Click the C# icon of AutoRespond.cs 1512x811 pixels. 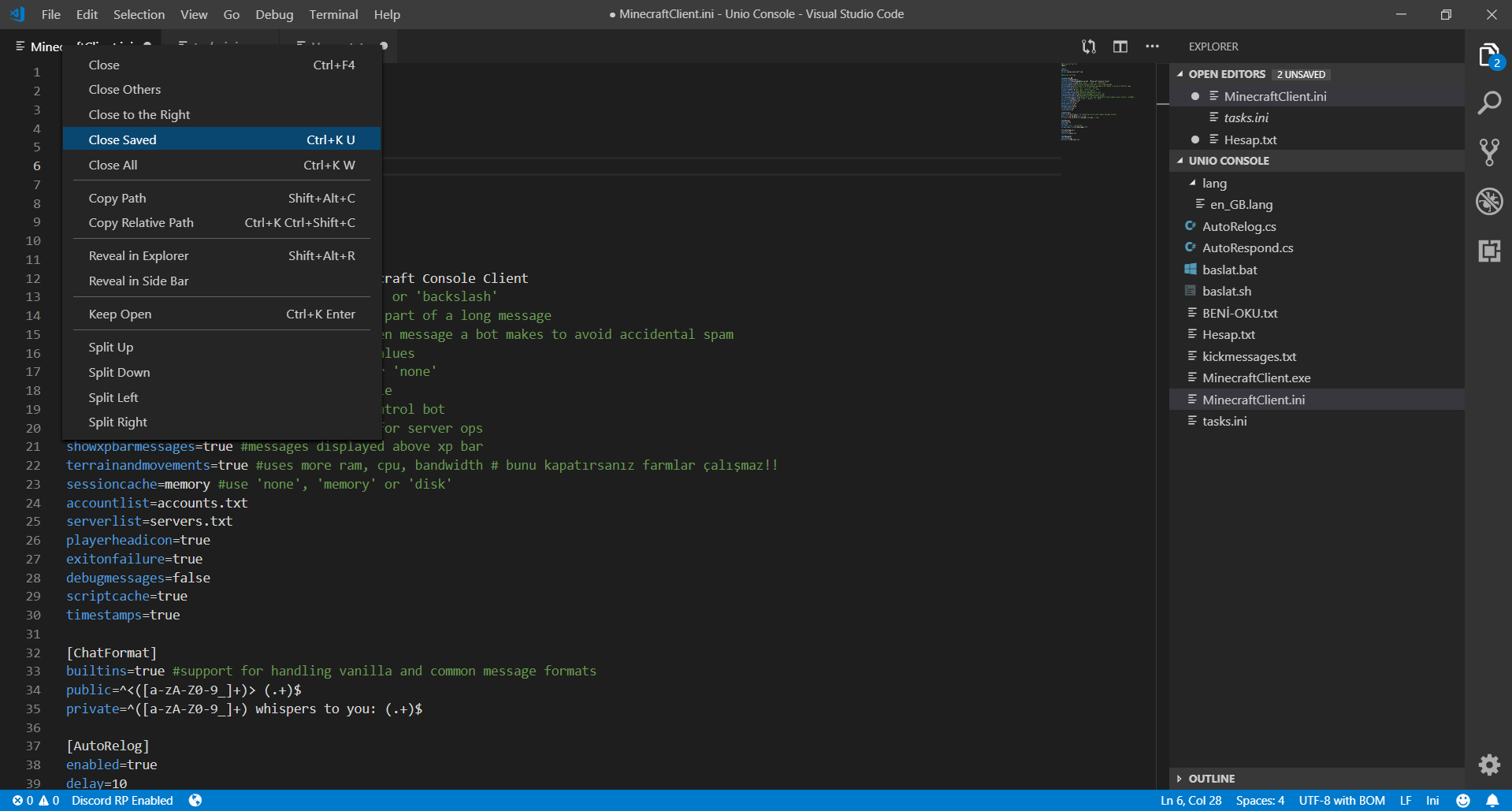point(1191,247)
